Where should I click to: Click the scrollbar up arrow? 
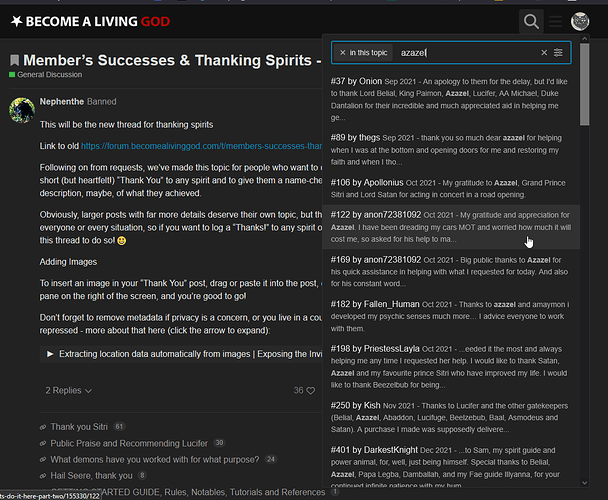coord(585,38)
